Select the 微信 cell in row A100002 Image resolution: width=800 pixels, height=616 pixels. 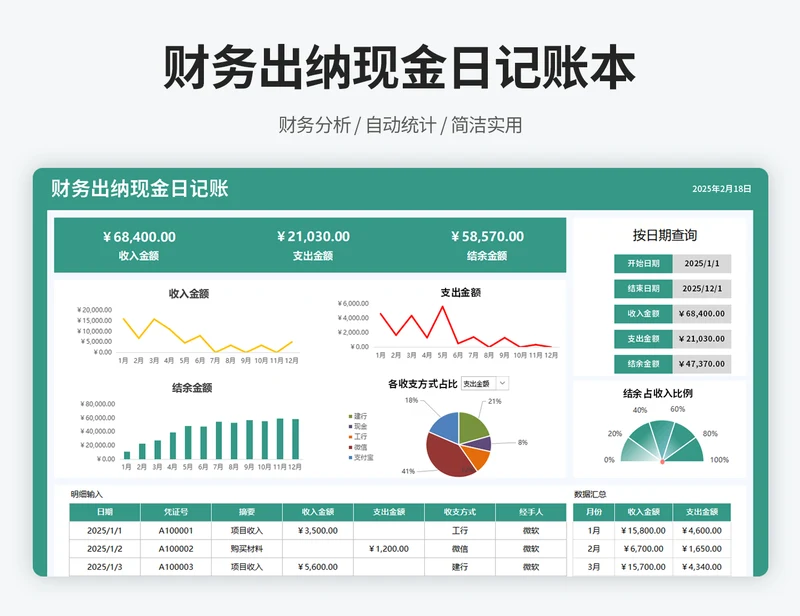click(460, 549)
